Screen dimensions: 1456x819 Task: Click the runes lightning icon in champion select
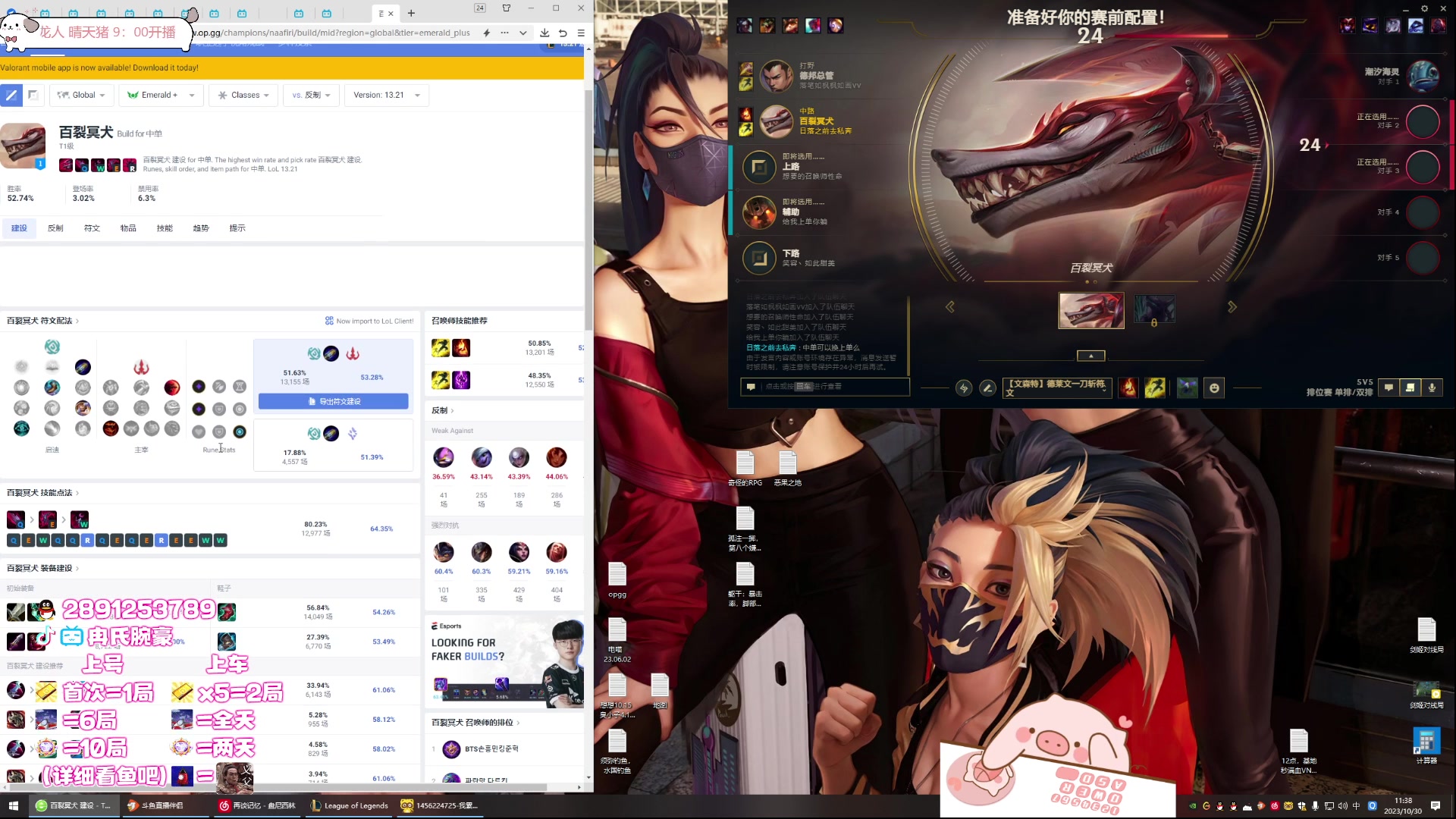[964, 388]
